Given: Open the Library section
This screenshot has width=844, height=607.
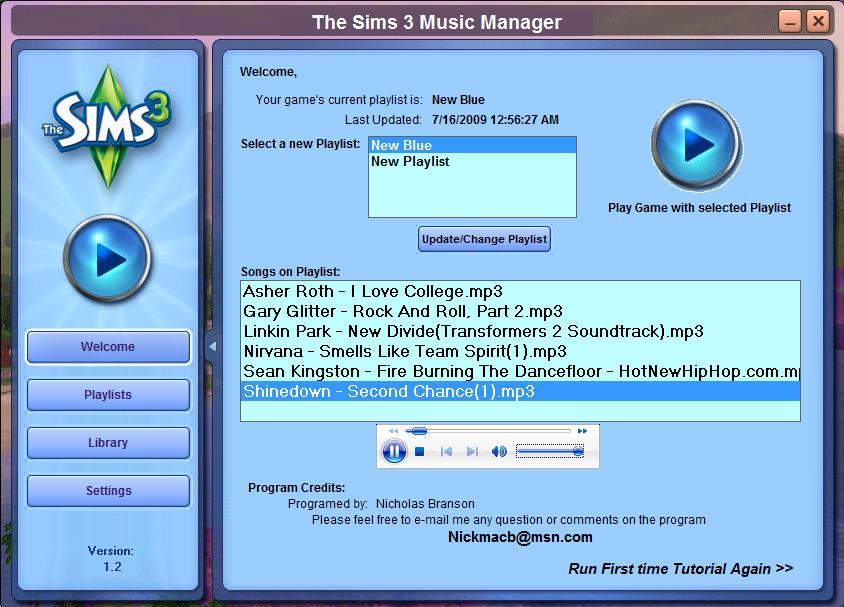Looking at the screenshot, I should pyautogui.click(x=108, y=443).
